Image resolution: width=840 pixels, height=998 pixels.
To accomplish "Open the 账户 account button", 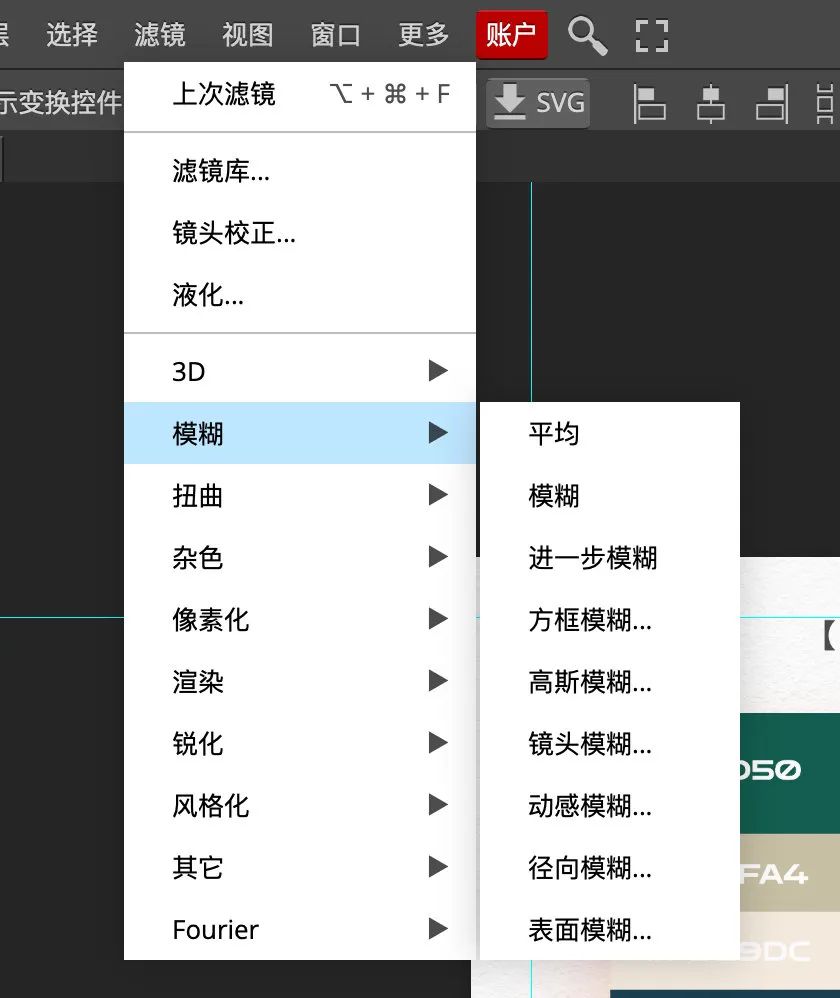I will click(x=511, y=35).
